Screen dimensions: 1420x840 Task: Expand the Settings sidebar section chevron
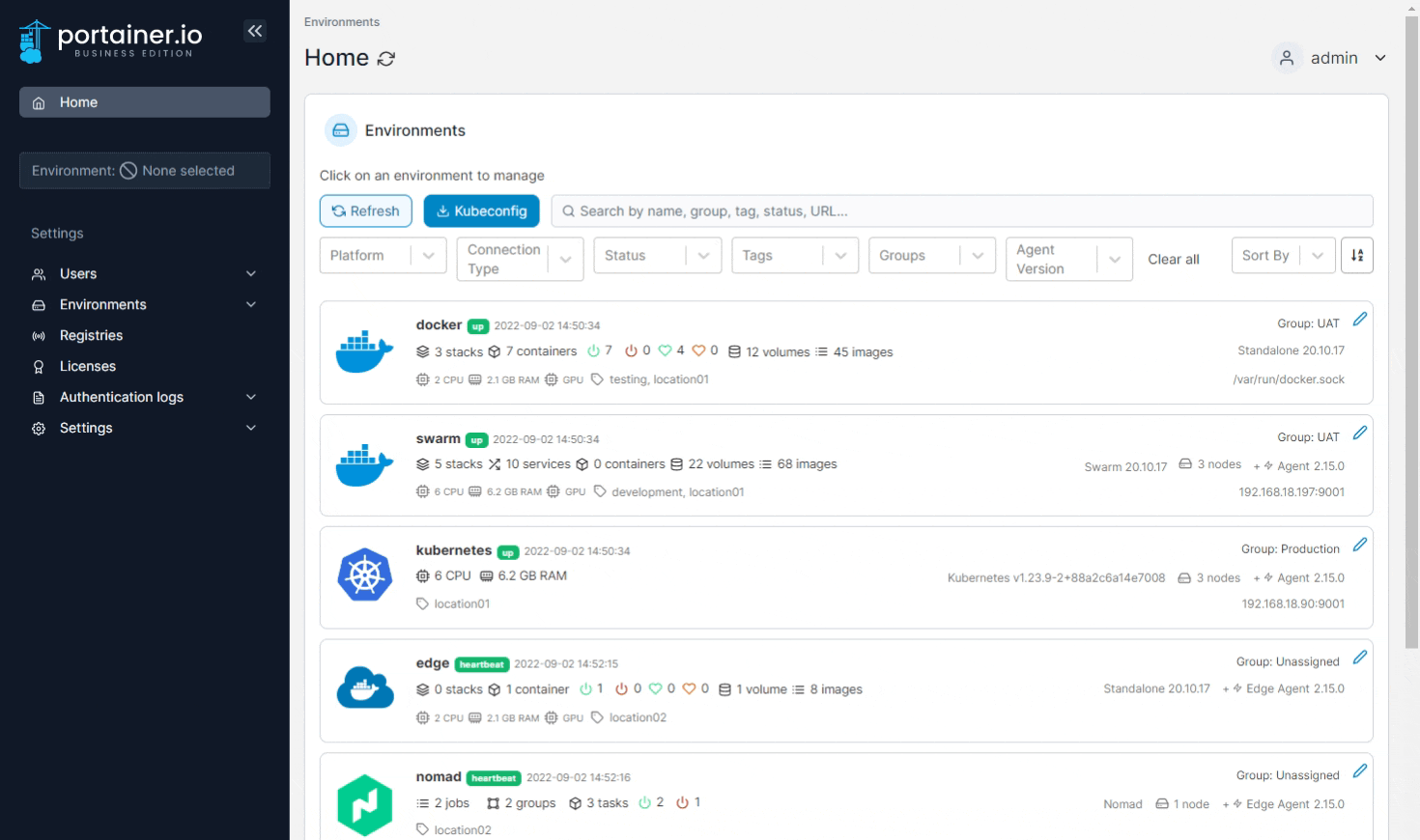tap(251, 429)
